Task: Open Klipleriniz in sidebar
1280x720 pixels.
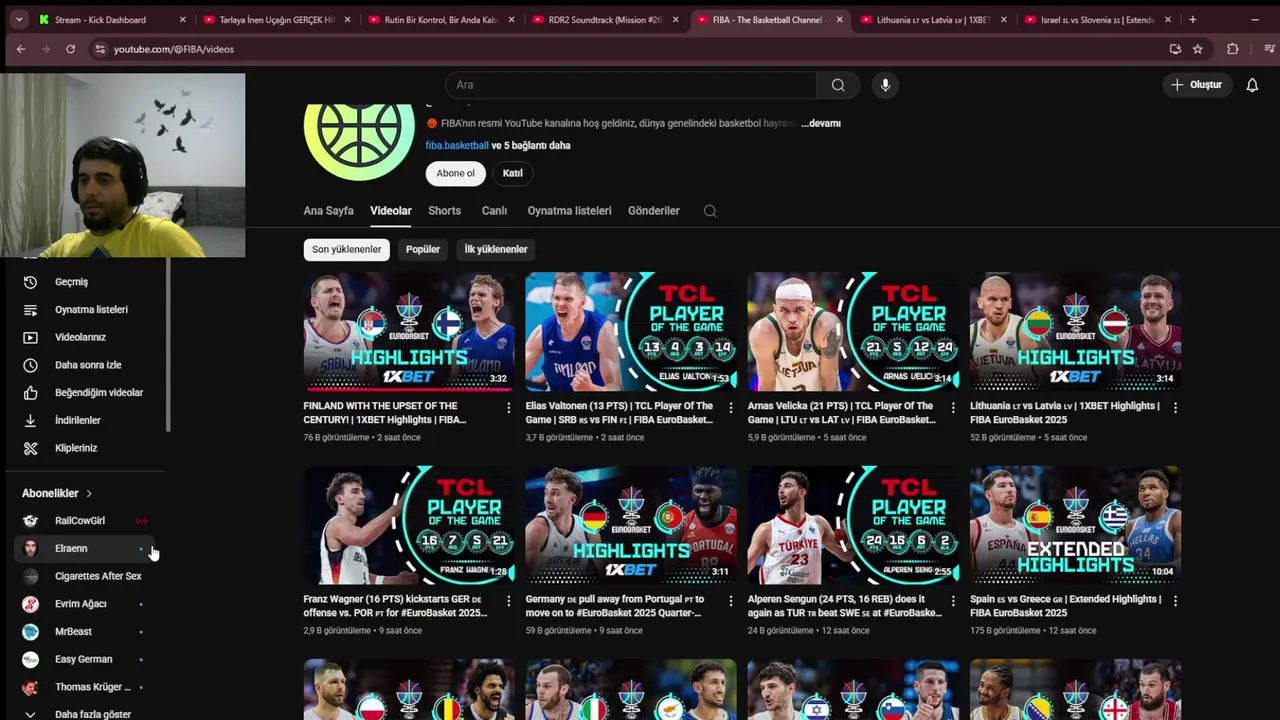Action: (85, 448)
